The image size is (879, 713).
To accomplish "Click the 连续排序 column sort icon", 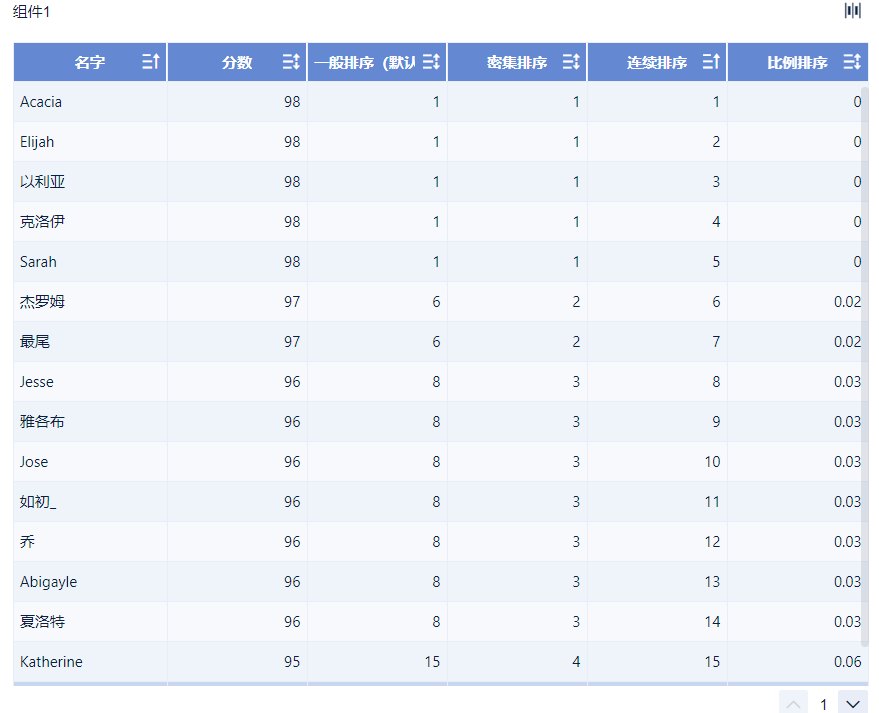I will [711, 62].
